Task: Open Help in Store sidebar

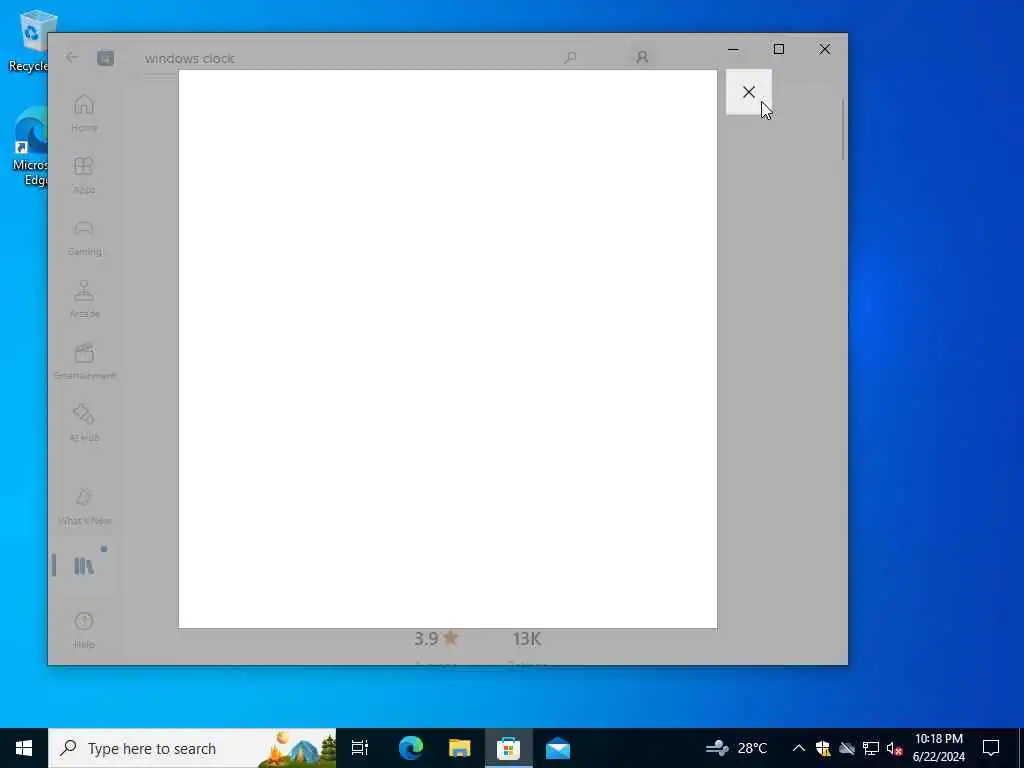Action: click(x=84, y=630)
